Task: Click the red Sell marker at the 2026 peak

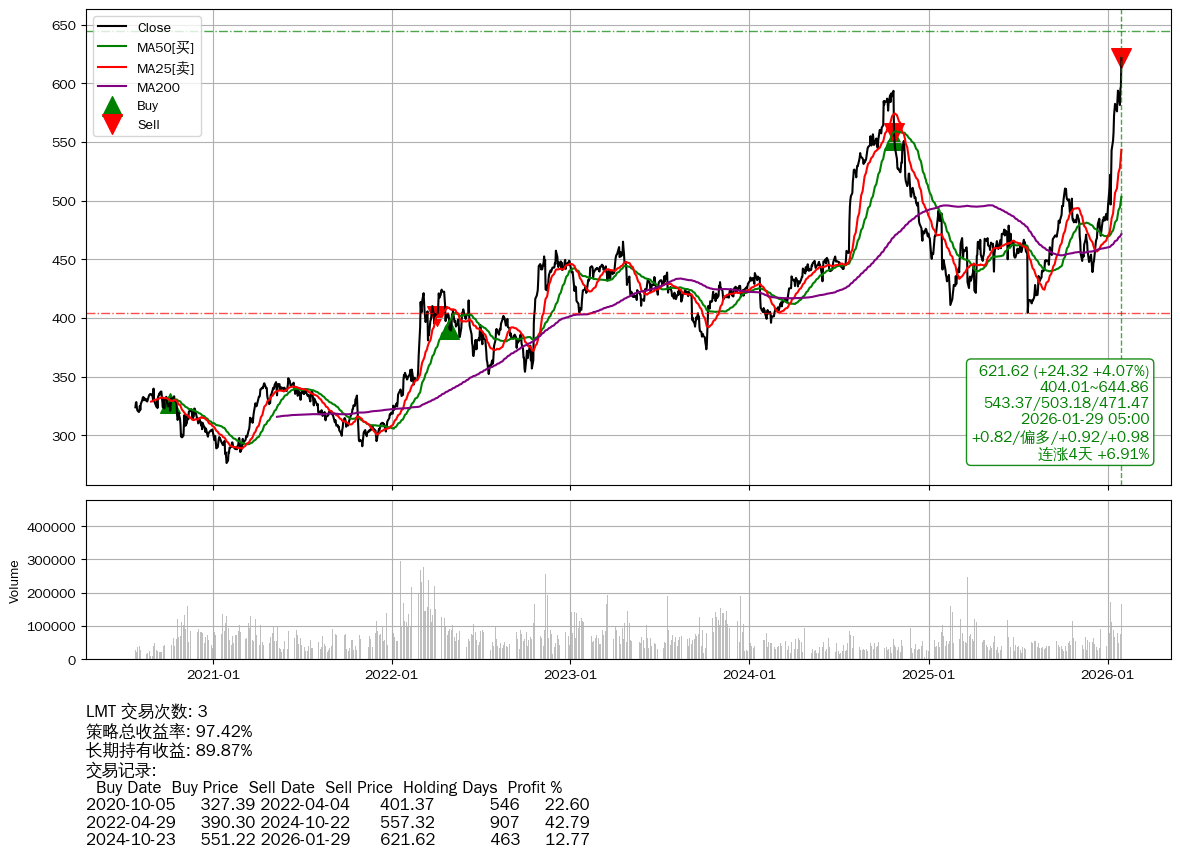Action: click(1121, 58)
